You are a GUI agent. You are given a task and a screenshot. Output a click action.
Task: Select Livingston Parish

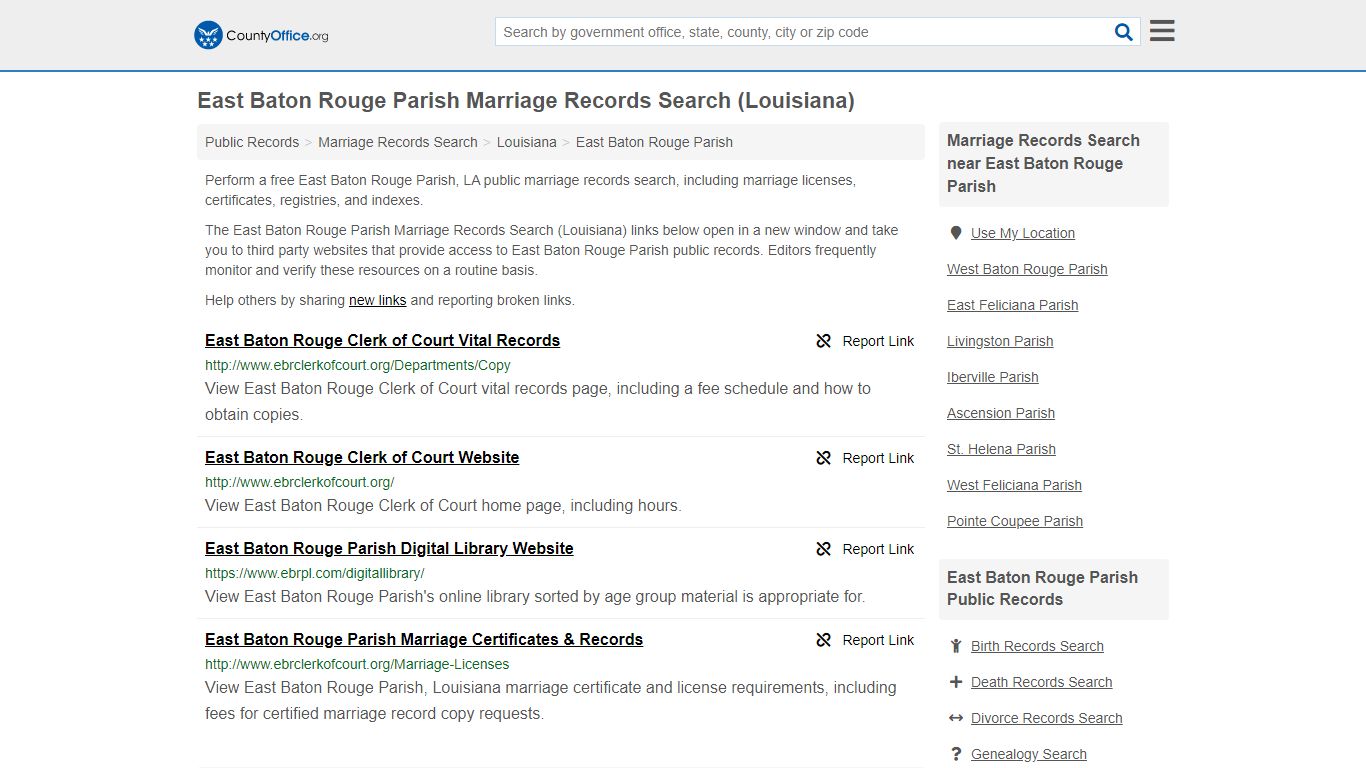1000,341
